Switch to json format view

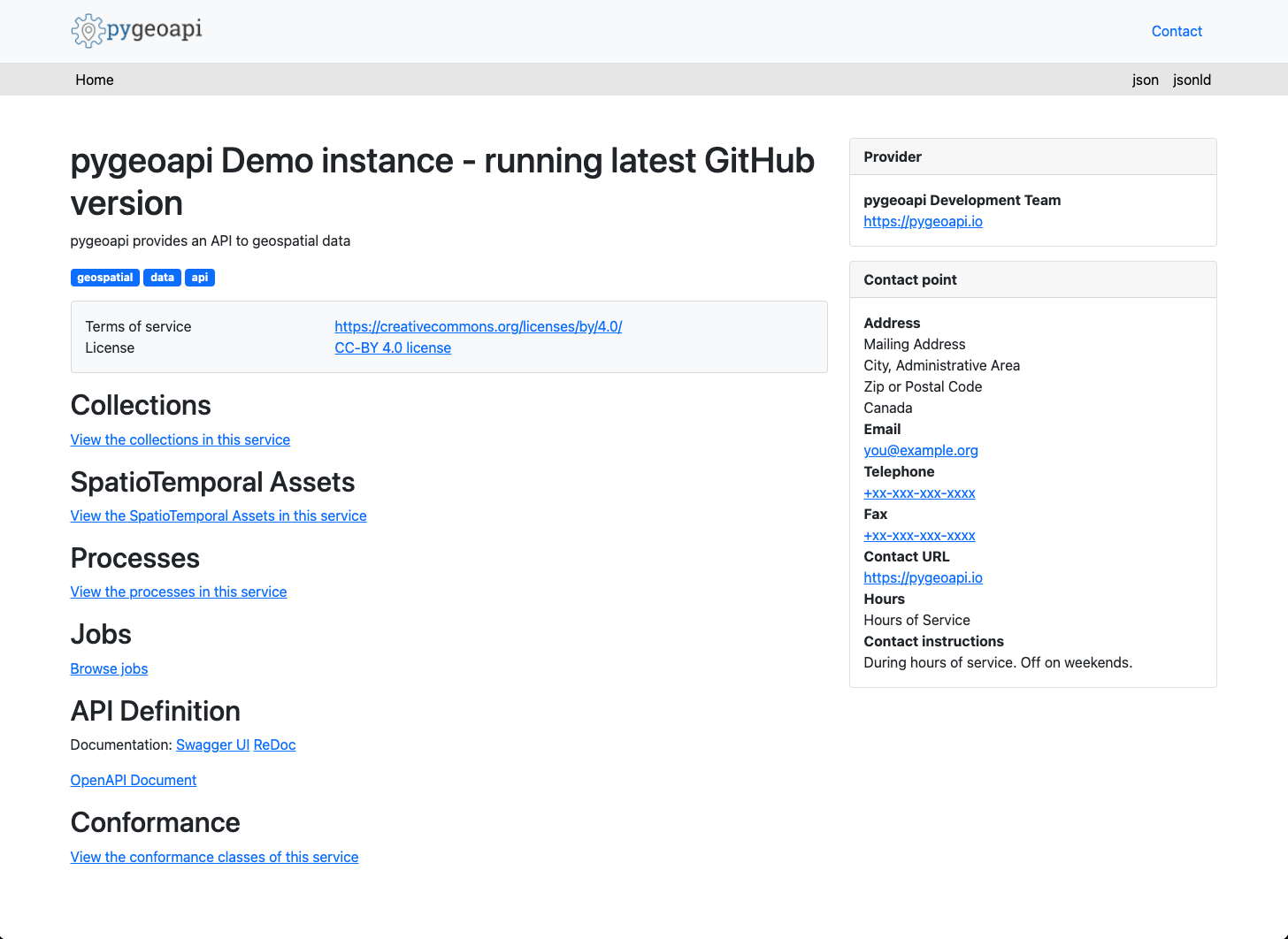tap(1145, 80)
